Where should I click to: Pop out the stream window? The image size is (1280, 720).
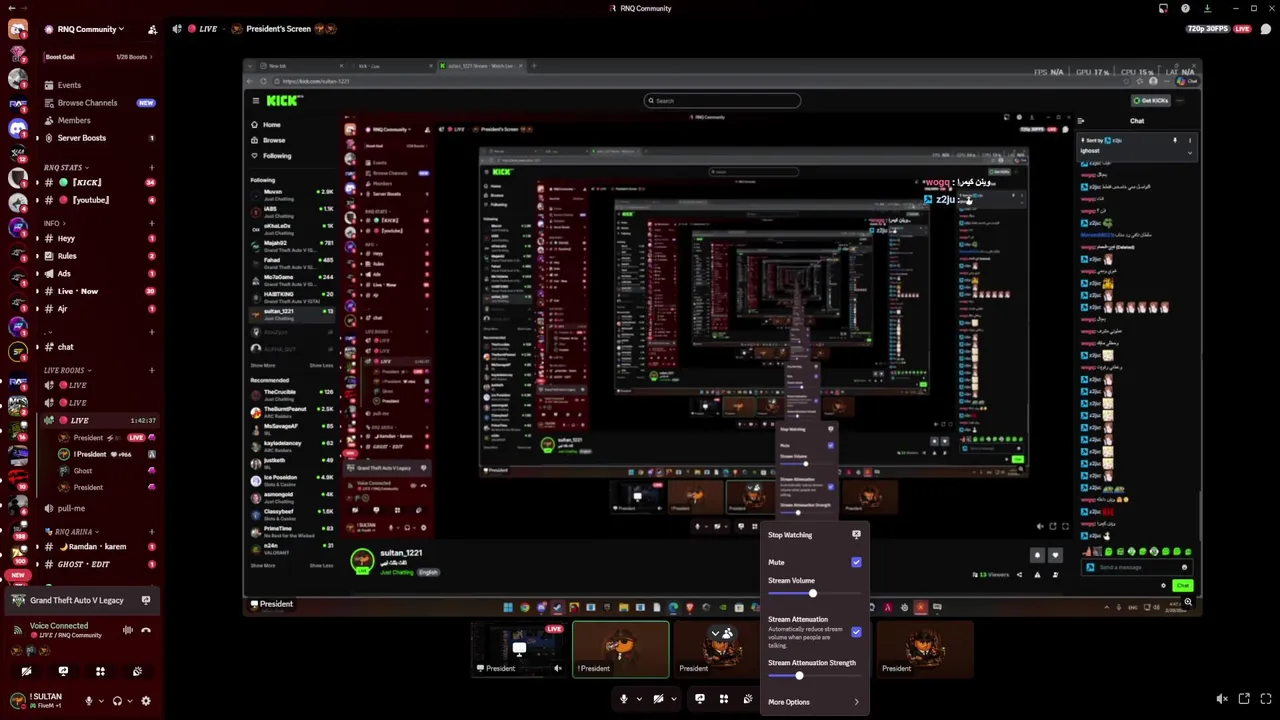pos(1244,699)
